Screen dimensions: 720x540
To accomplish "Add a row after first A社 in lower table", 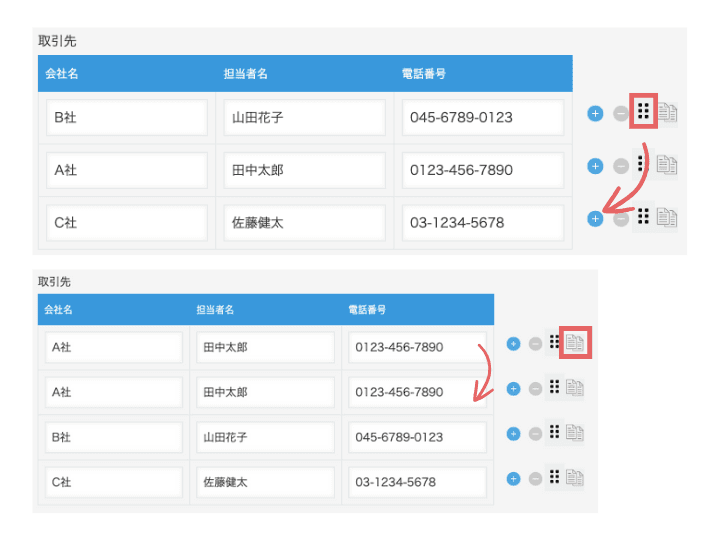I will coord(513,343).
